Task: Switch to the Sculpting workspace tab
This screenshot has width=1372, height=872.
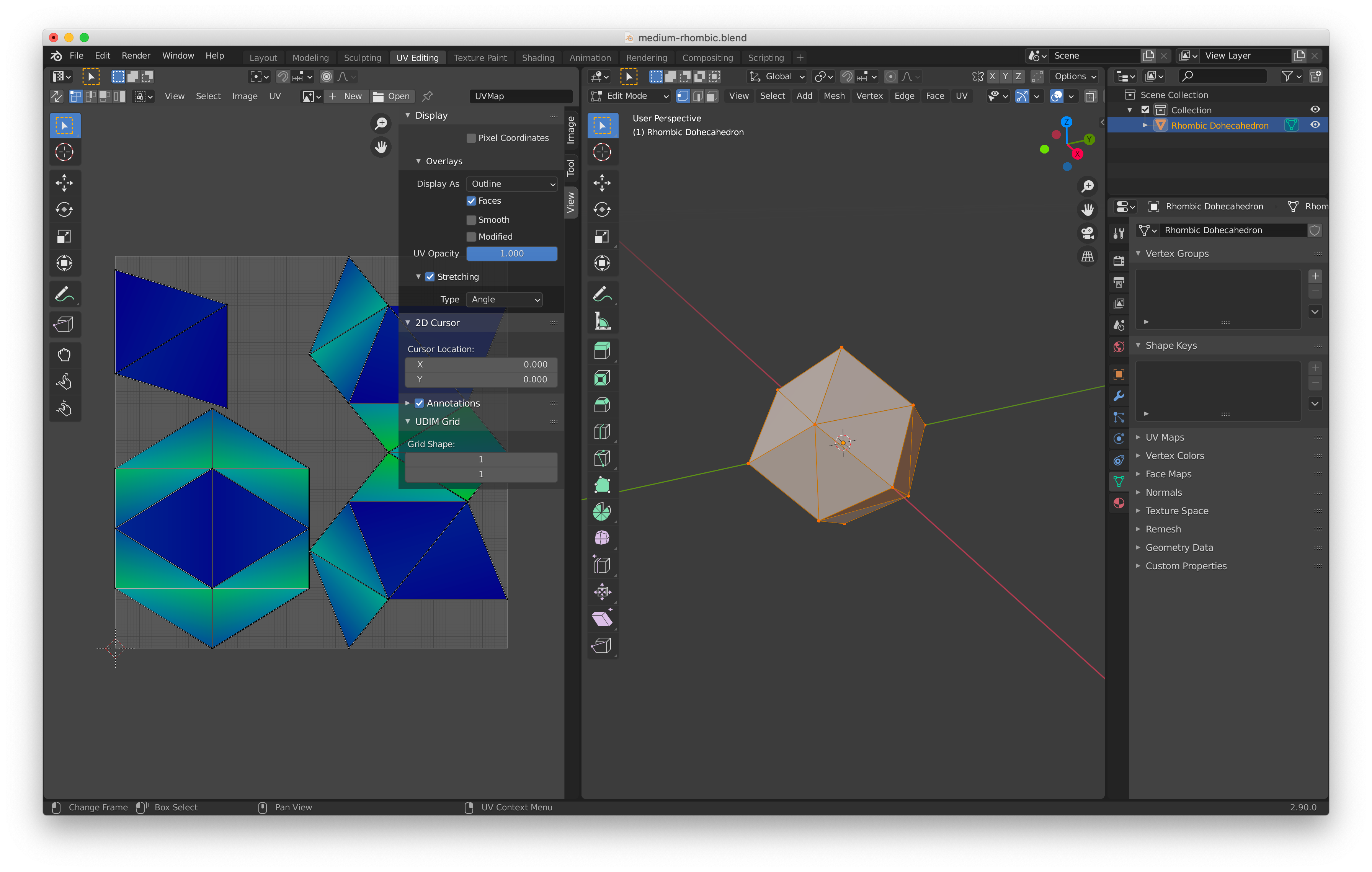Action: point(363,57)
